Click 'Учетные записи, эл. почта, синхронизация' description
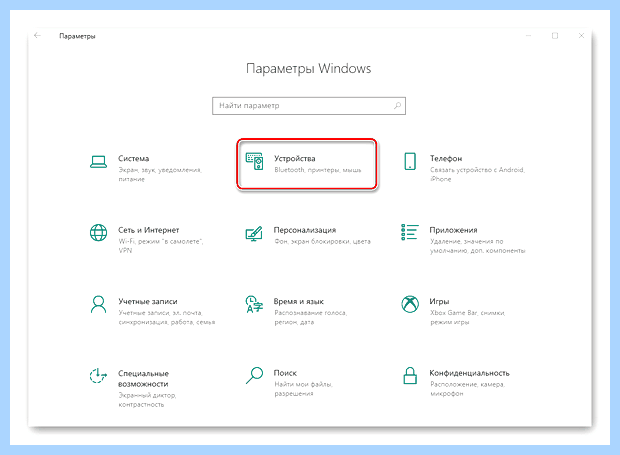Screen dimensions: 620x455 click(166, 317)
